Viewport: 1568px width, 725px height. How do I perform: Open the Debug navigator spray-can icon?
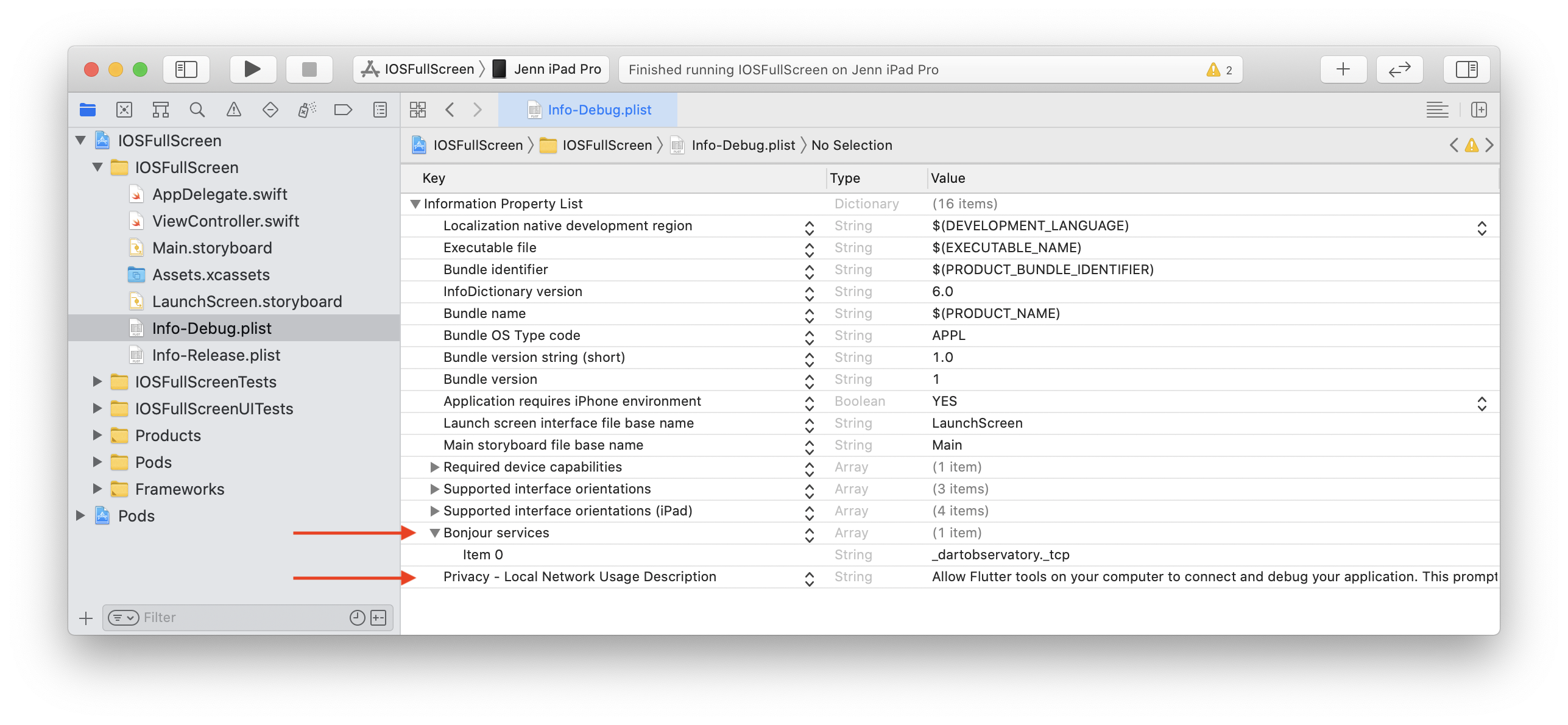coord(306,110)
